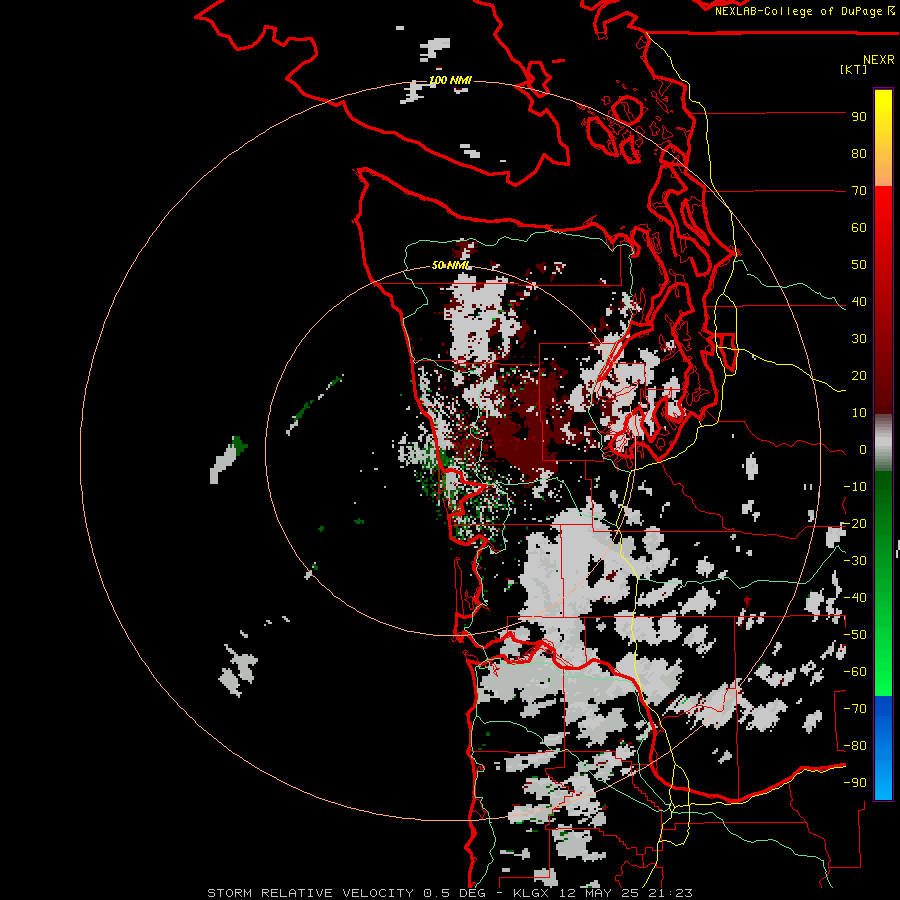Click the -50 value on velocity scale
Viewport: 900px width, 900px height.
(x=855, y=635)
